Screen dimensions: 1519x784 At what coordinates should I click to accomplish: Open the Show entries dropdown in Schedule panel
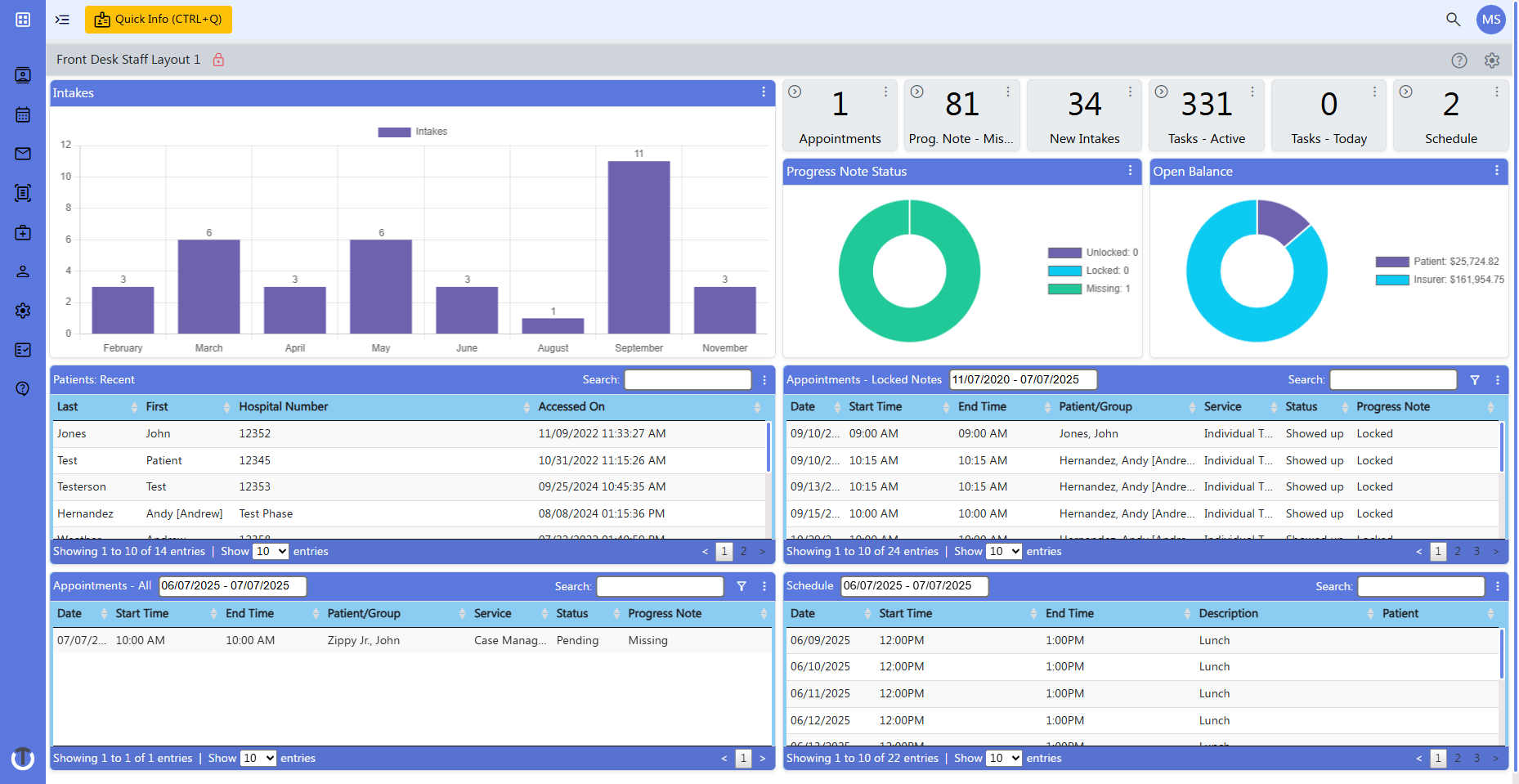click(1004, 758)
